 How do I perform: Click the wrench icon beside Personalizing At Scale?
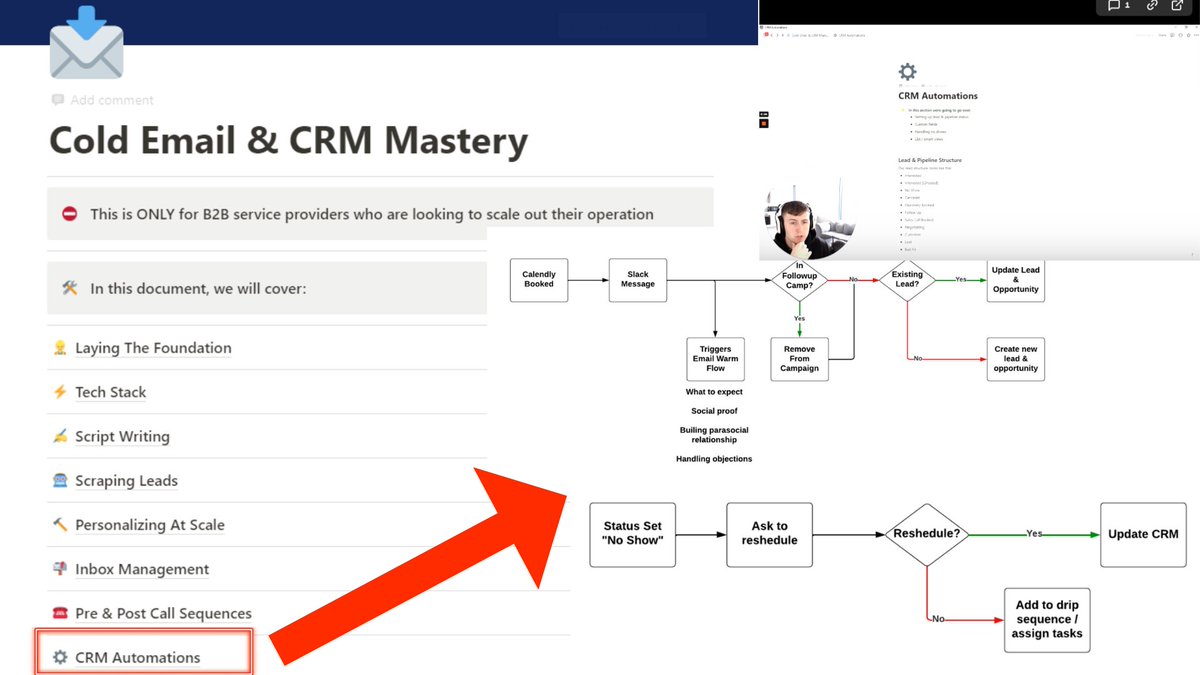coord(59,524)
